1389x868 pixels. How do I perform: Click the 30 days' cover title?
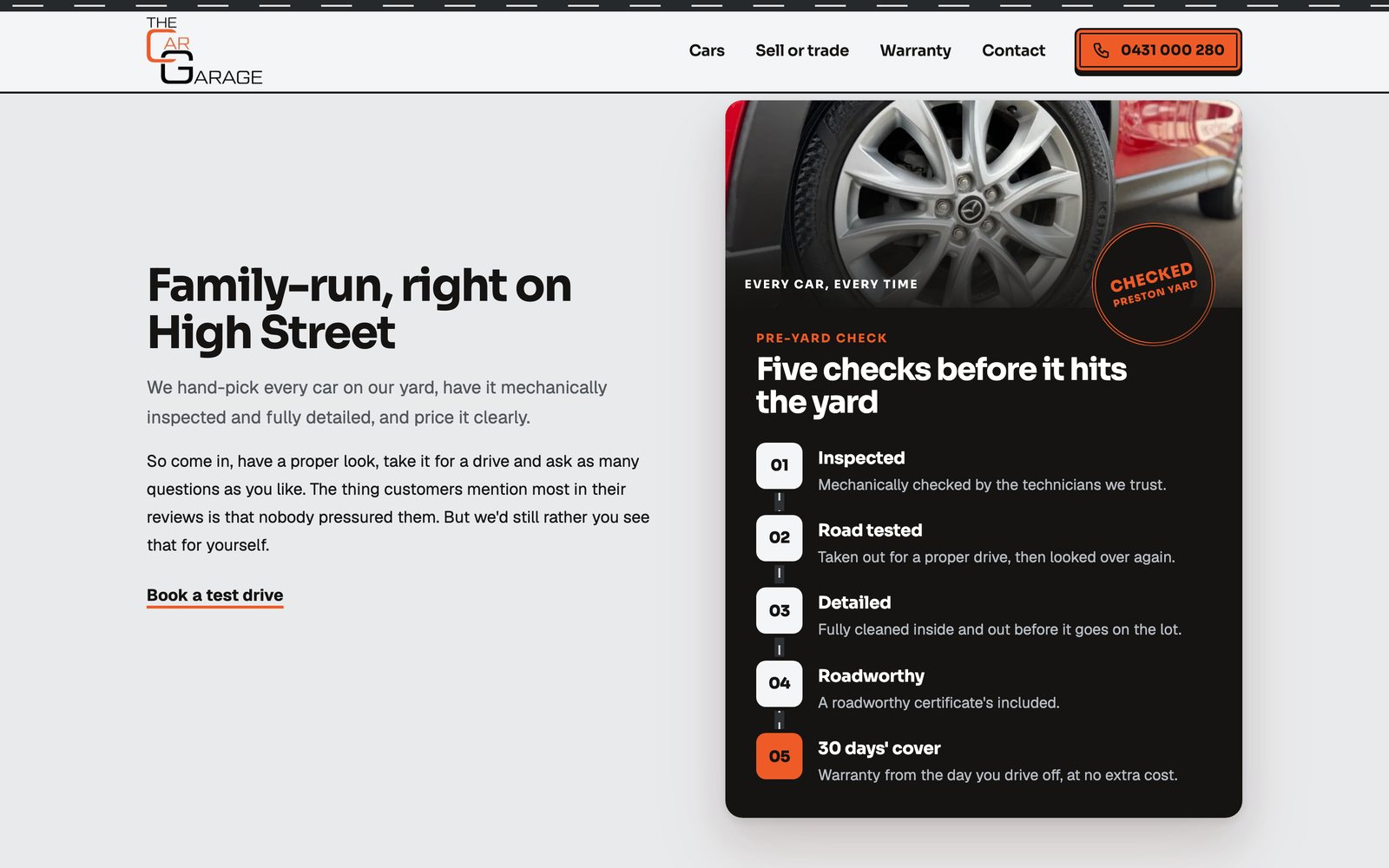[x=879, y=748]
